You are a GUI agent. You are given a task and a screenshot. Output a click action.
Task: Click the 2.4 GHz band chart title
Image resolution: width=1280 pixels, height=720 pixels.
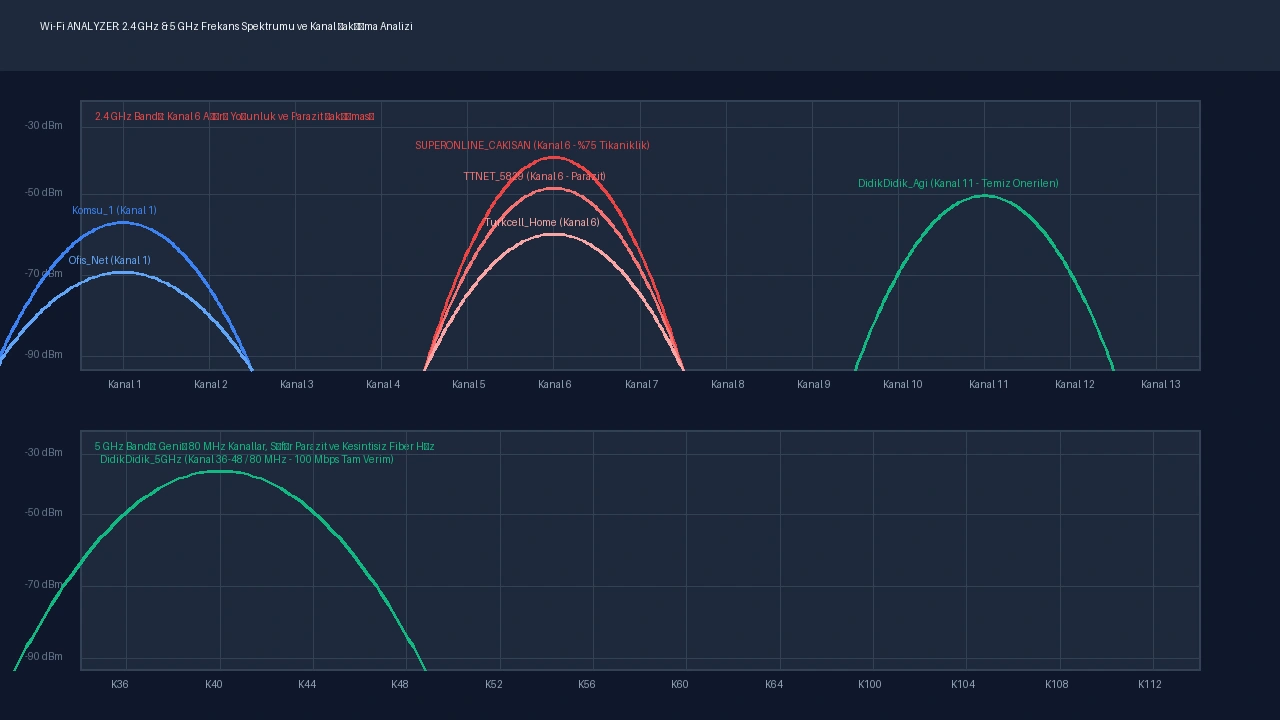(235, 116)
